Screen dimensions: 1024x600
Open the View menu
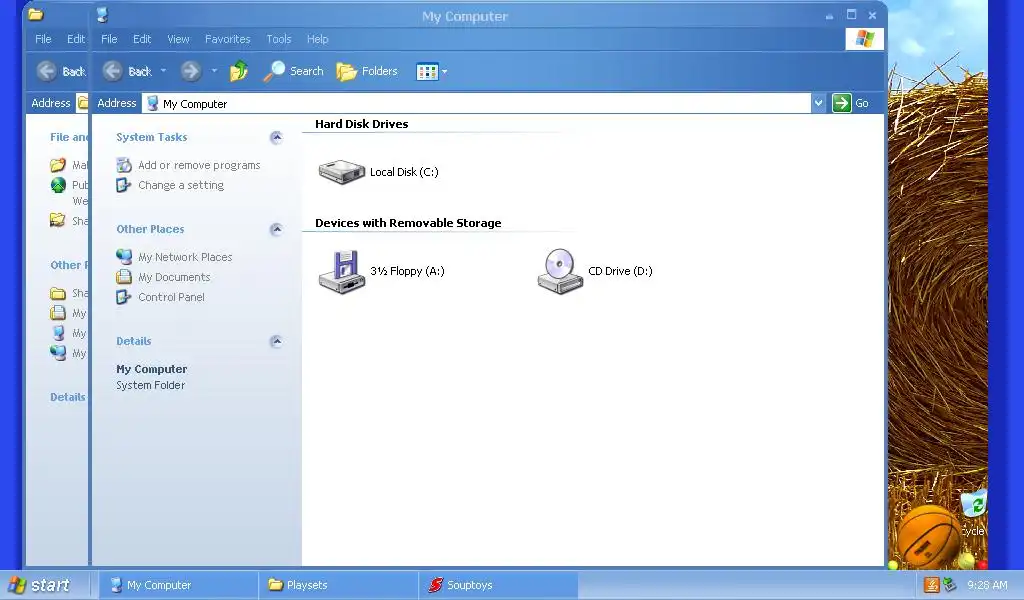178,39
